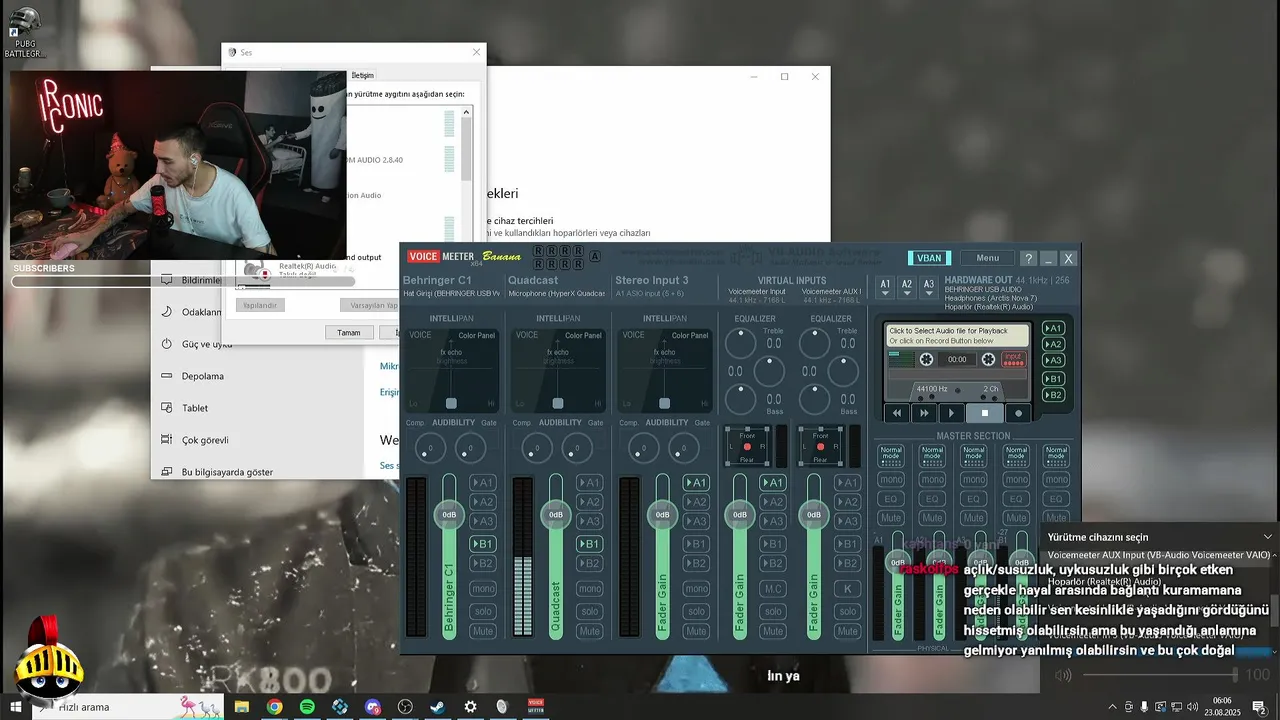
Task: Click the first EQ button in Master Section
Action: [x=890, y=498]
